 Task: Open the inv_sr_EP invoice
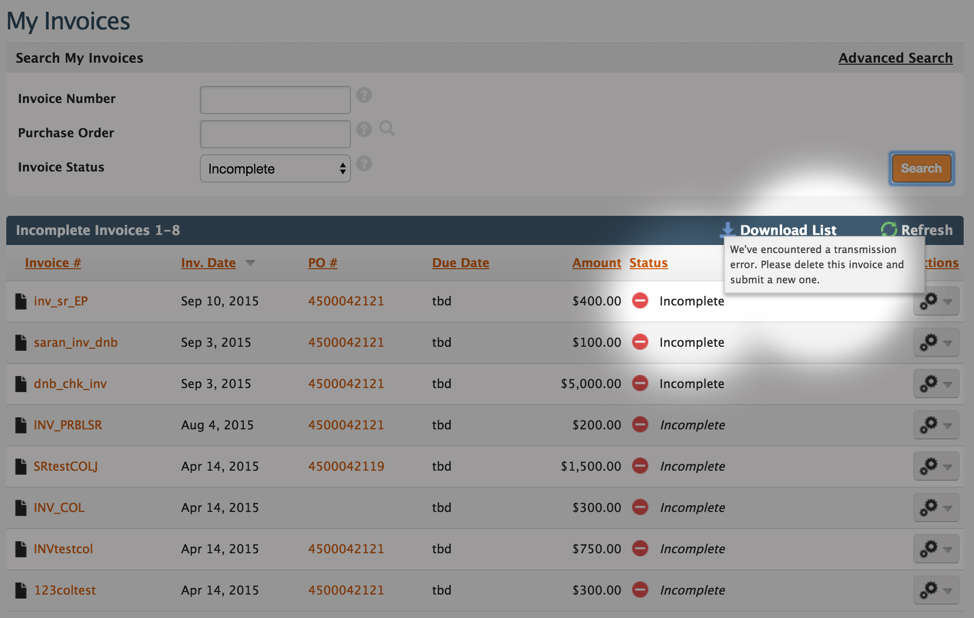[61, 300]
